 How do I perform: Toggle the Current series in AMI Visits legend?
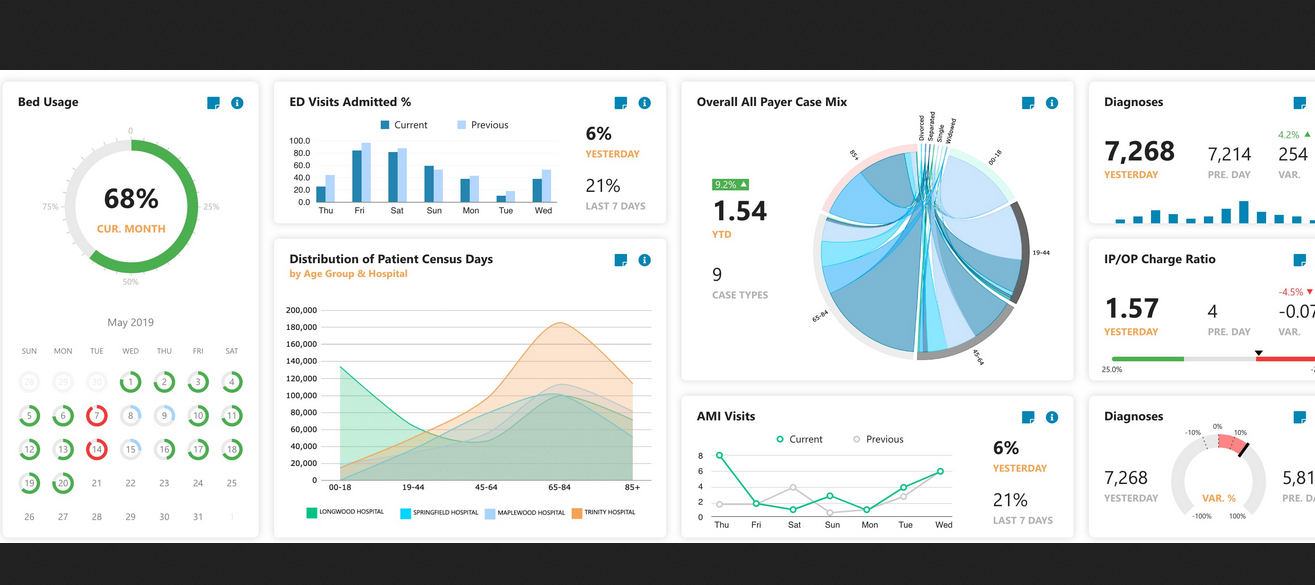(x=799, y=439)
